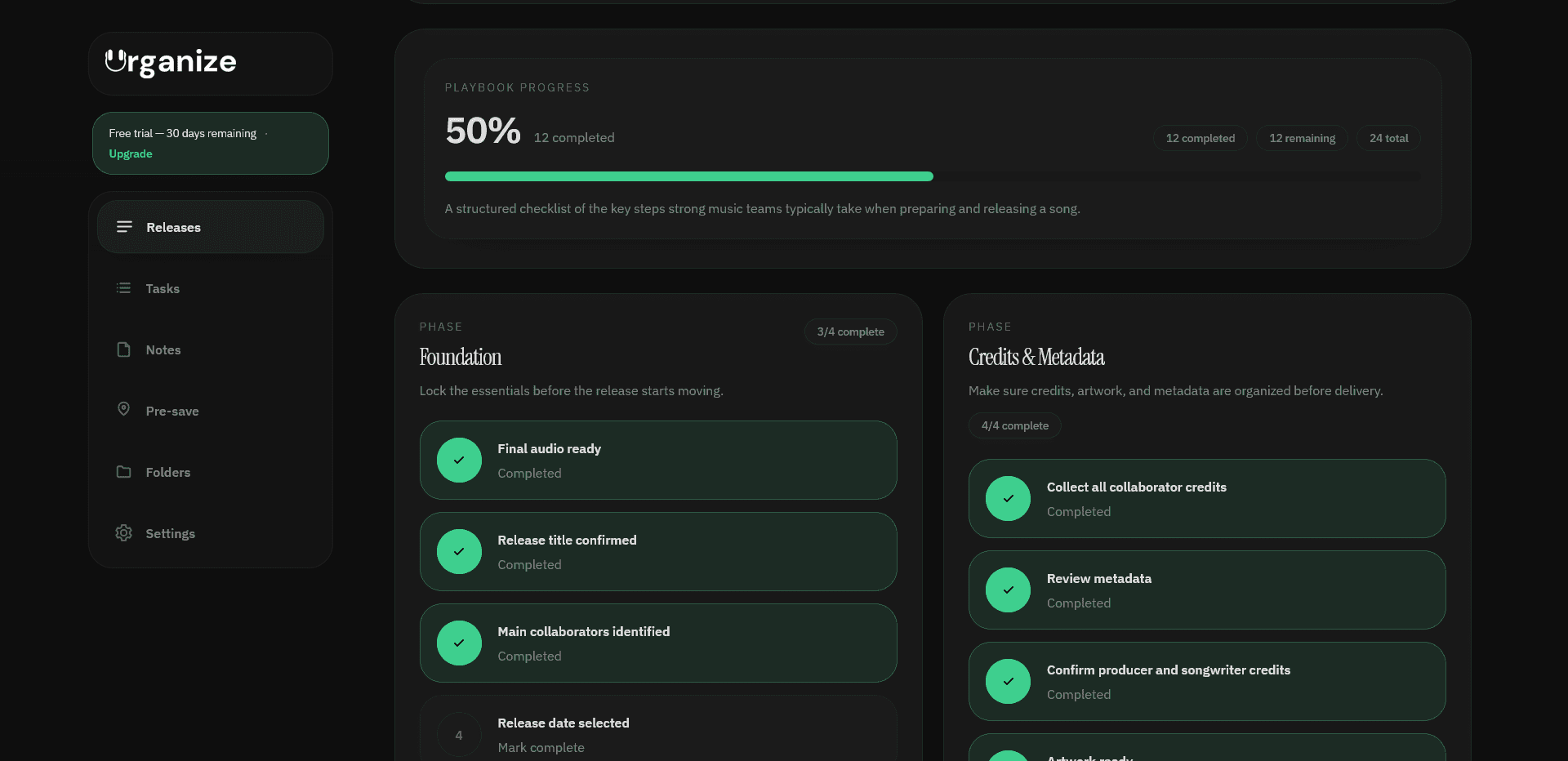The image size is (1568, 761).
Task: Toggle Review metadata completion checkmark
Action: pos(1008,590)
